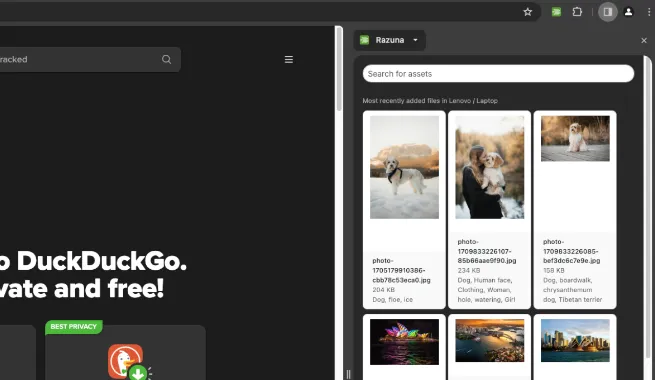
Task: Close the Razuna side panel
Action: point(644,41)
